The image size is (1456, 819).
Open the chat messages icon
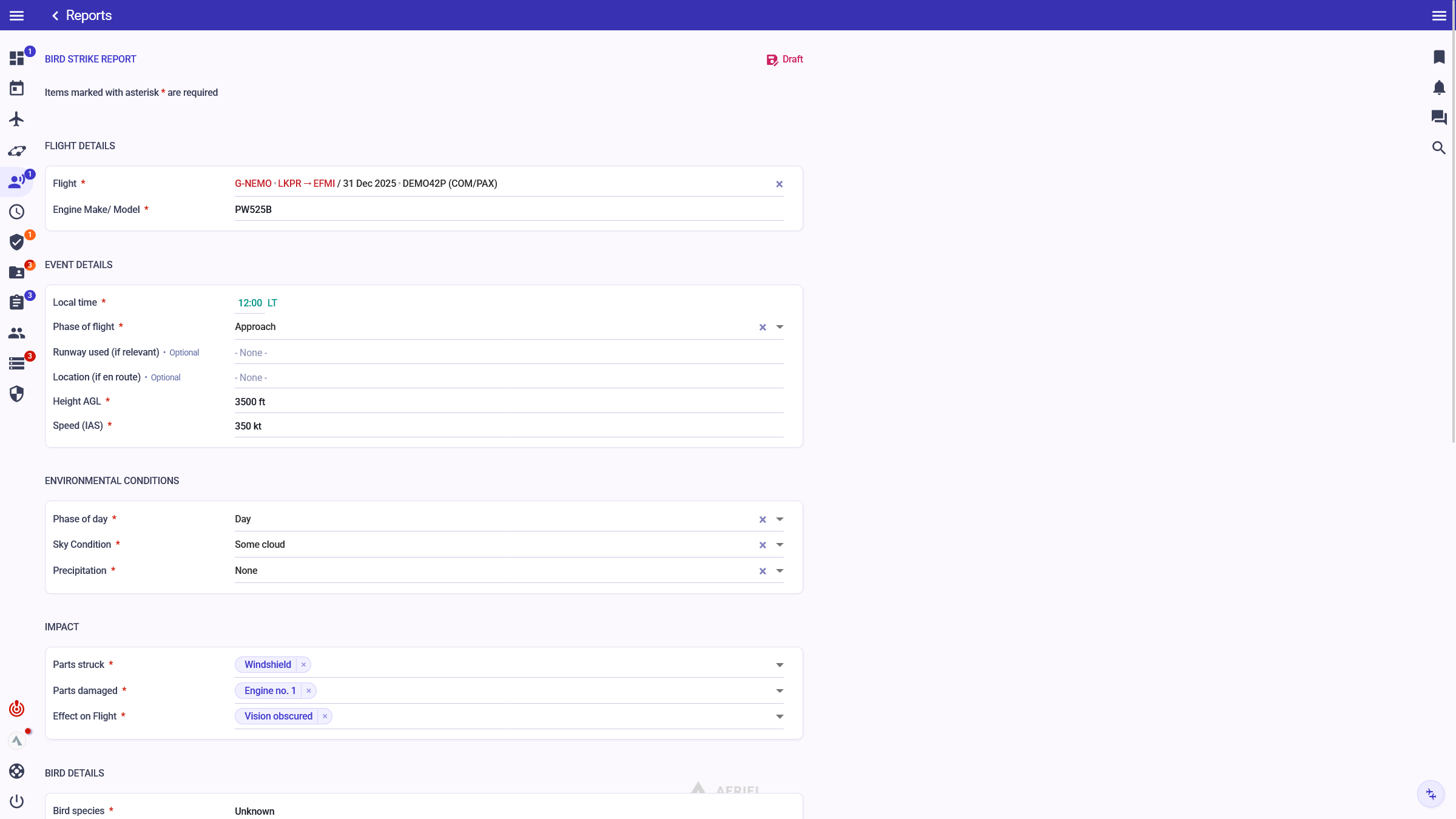pos(1439,117)
